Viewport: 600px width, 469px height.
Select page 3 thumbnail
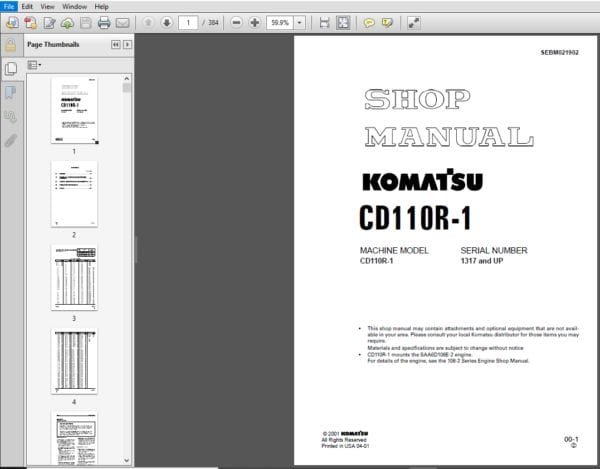[x=74, y=278]
